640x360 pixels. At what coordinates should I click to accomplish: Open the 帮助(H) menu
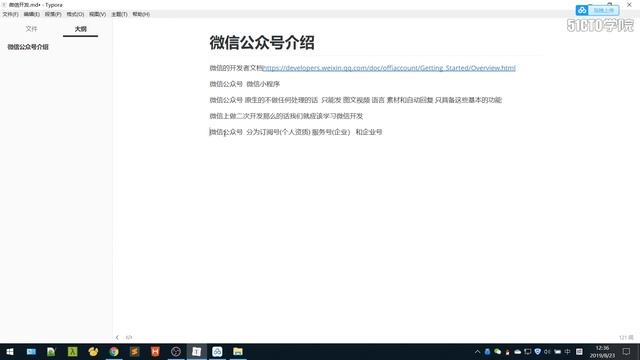click(141, 14)
